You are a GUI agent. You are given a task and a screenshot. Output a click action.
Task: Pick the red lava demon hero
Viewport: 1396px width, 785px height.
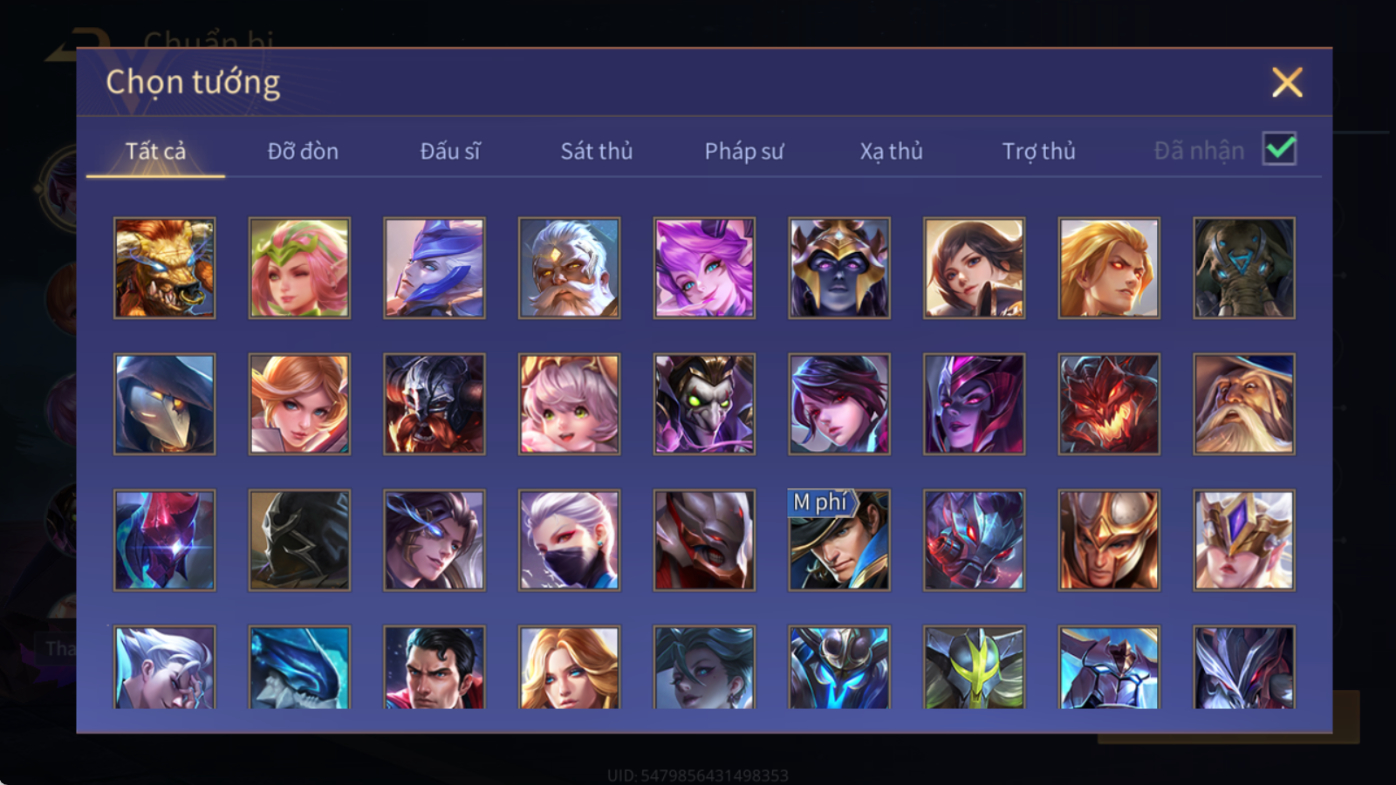[1110, 404]
